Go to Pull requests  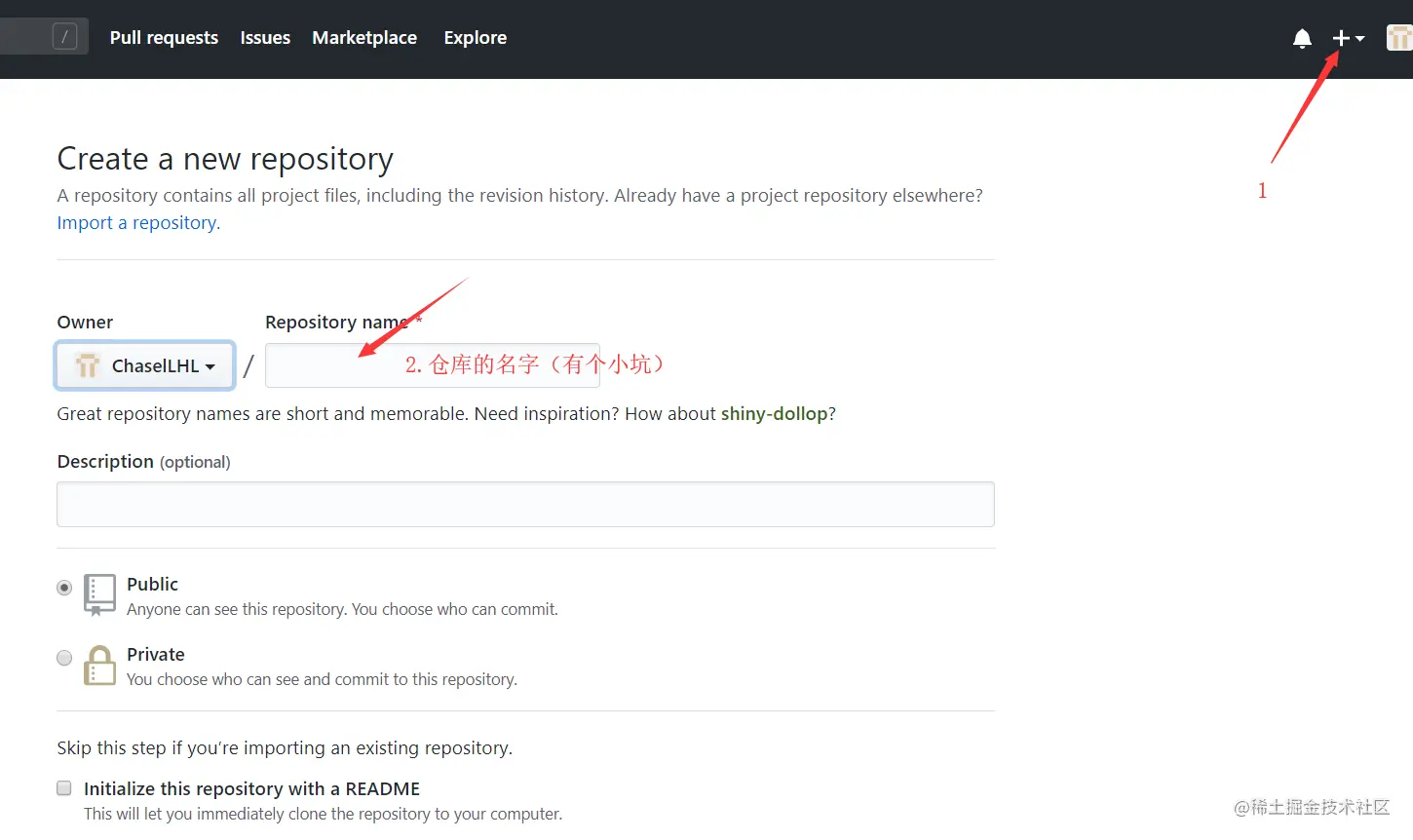164,38
